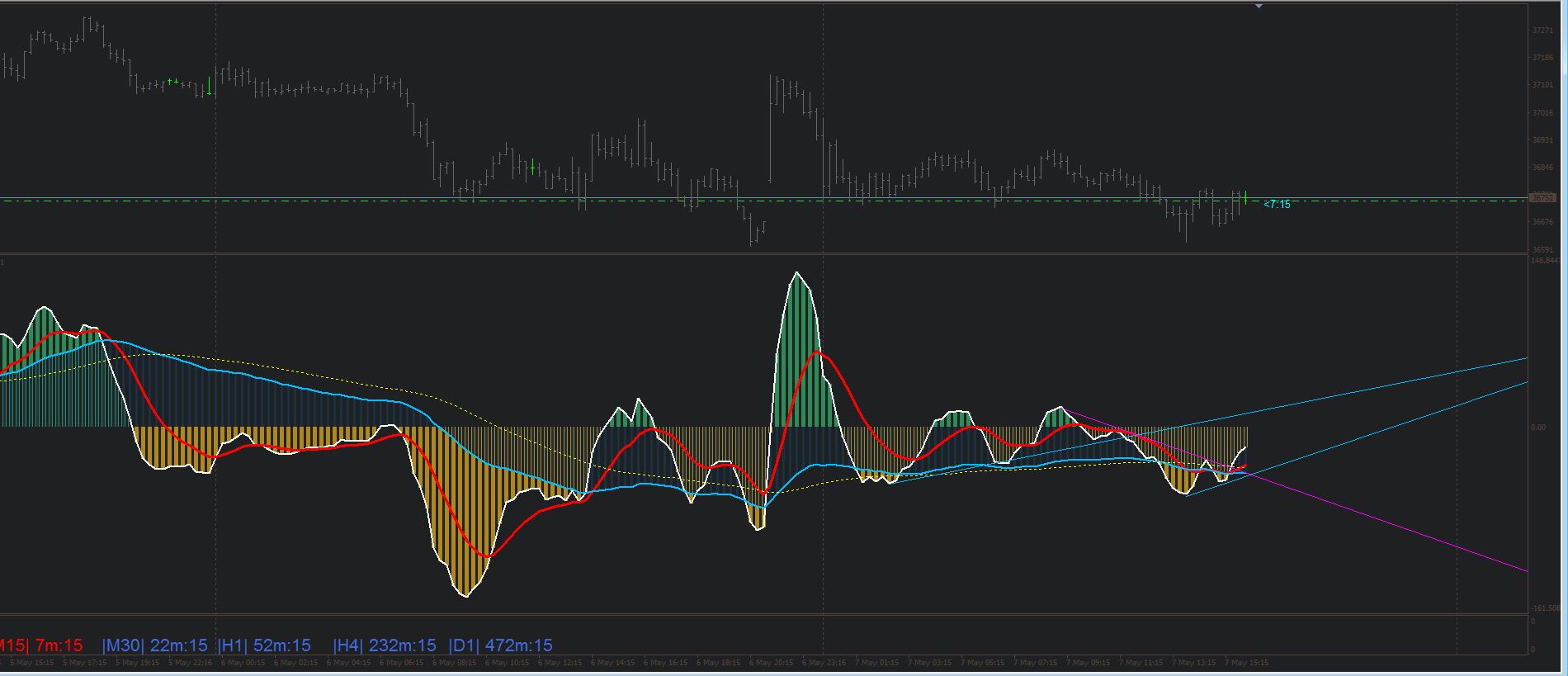Click time axis label 7 May 03:15
The image size is (1568, 676).
click(929, 663)
